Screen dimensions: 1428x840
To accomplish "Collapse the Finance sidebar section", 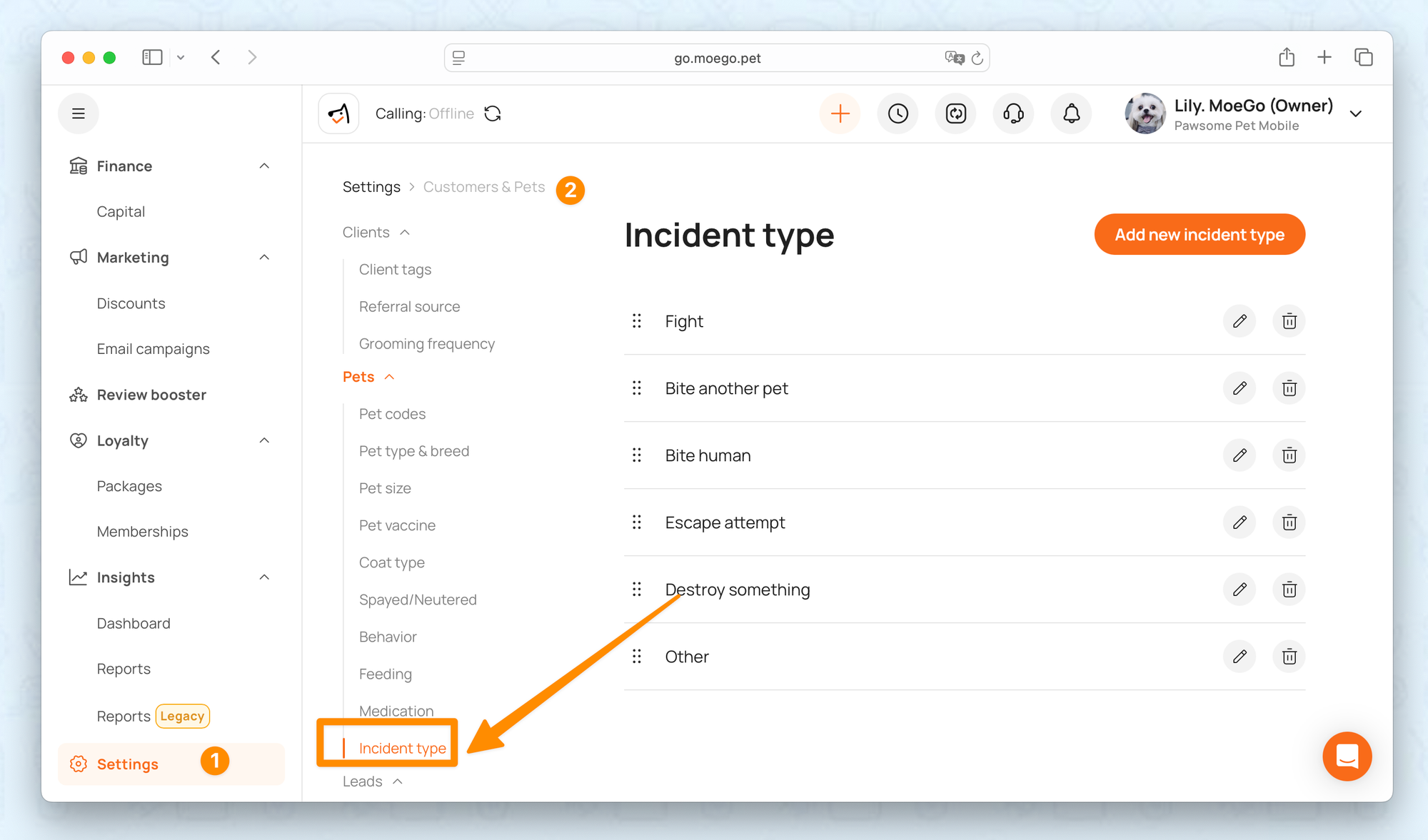I will pos(264,166).
